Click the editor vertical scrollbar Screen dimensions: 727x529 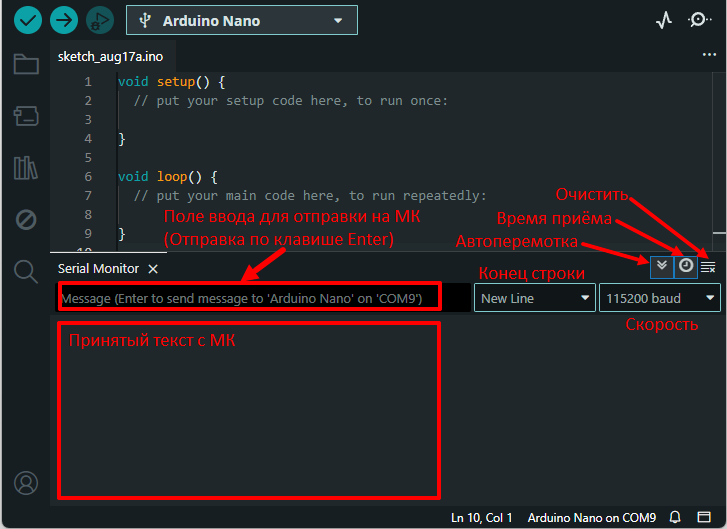(719, 160)
